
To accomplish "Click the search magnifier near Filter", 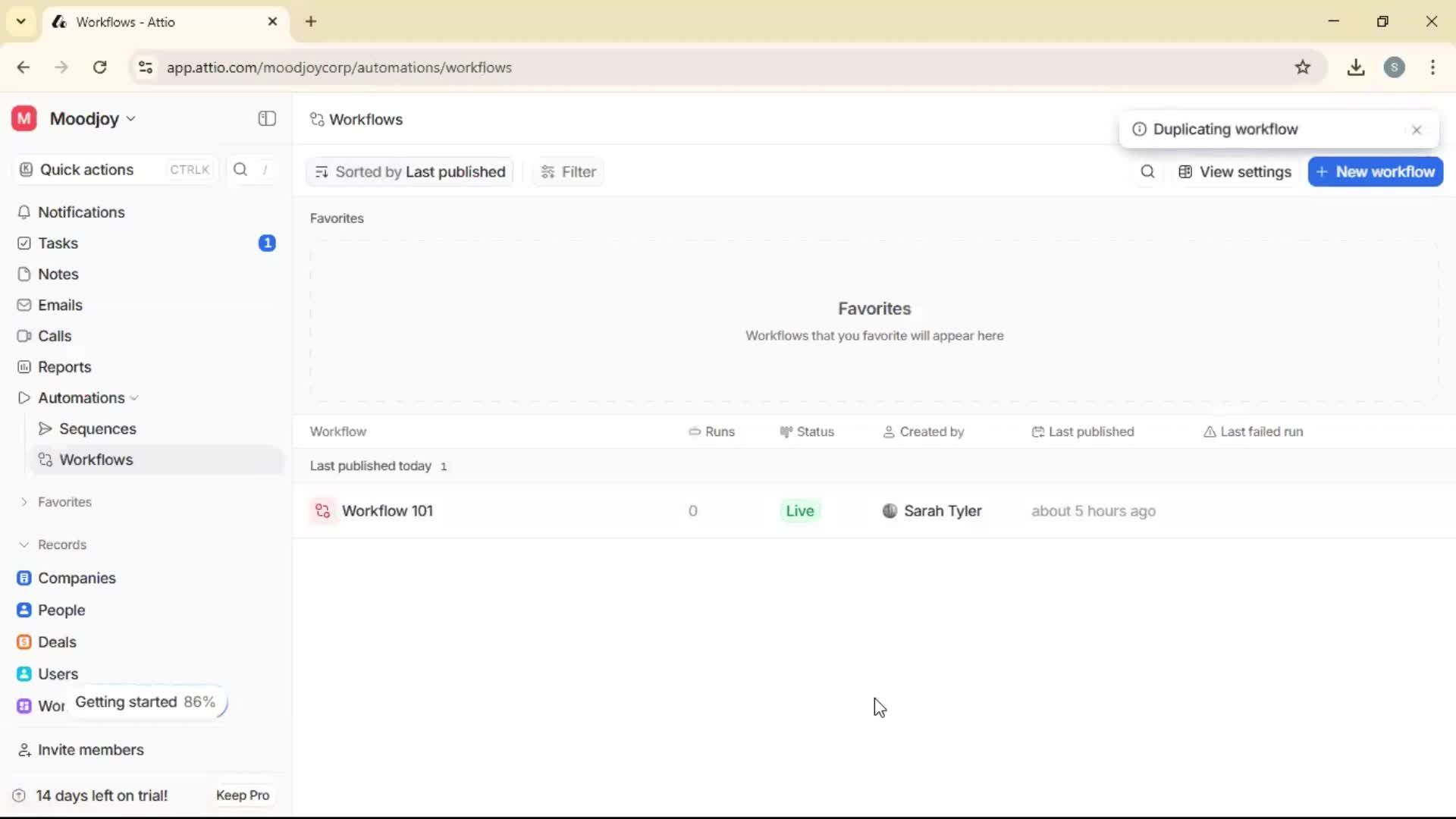I will coord(1147,171).
